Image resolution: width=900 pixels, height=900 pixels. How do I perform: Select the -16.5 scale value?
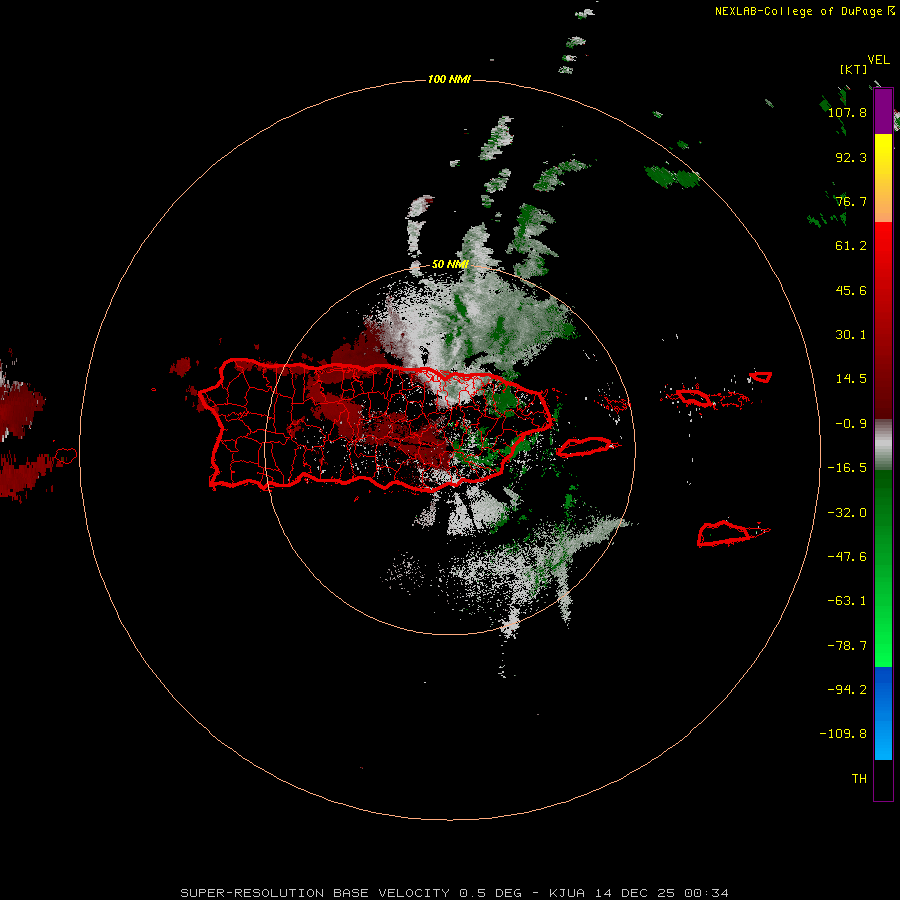click(x=847, y=468)
